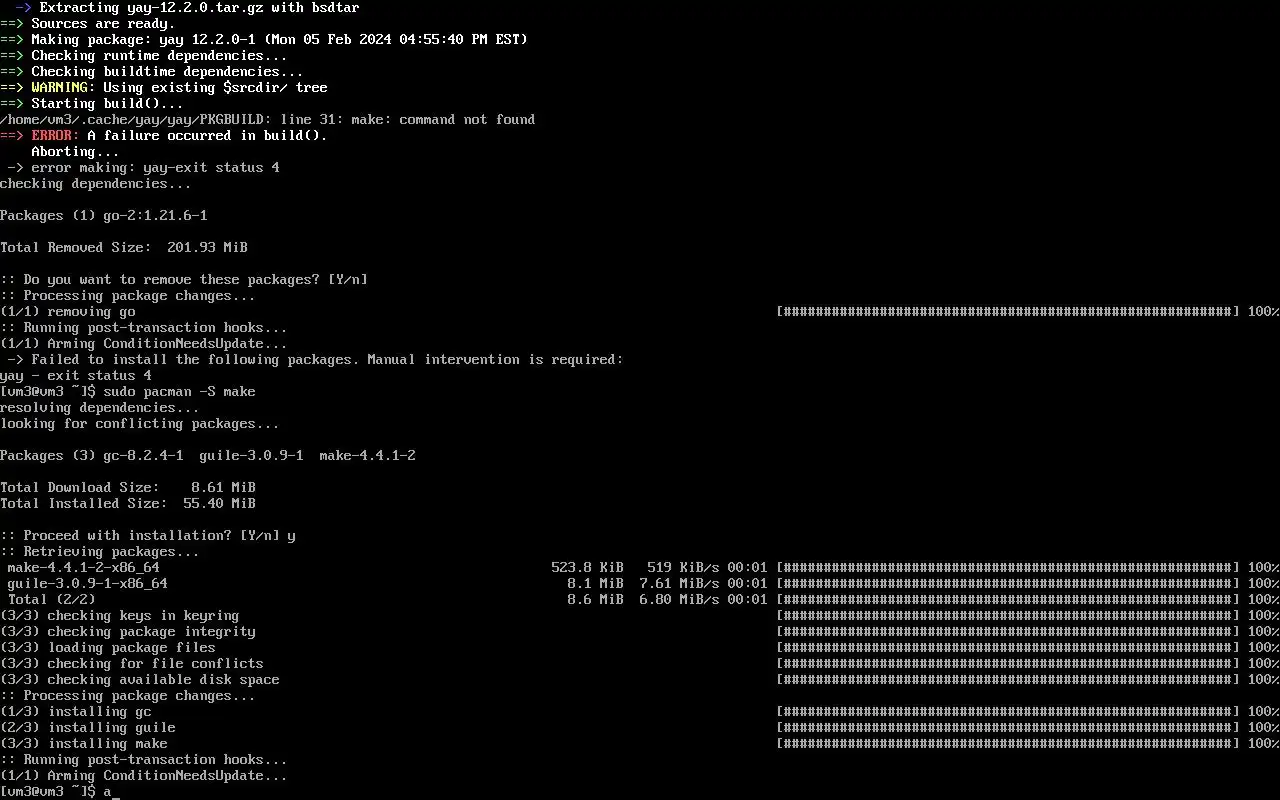
Task: Click the 'make-4.4.1-2-x86_64' download row
Action: [x=640, y=567]
